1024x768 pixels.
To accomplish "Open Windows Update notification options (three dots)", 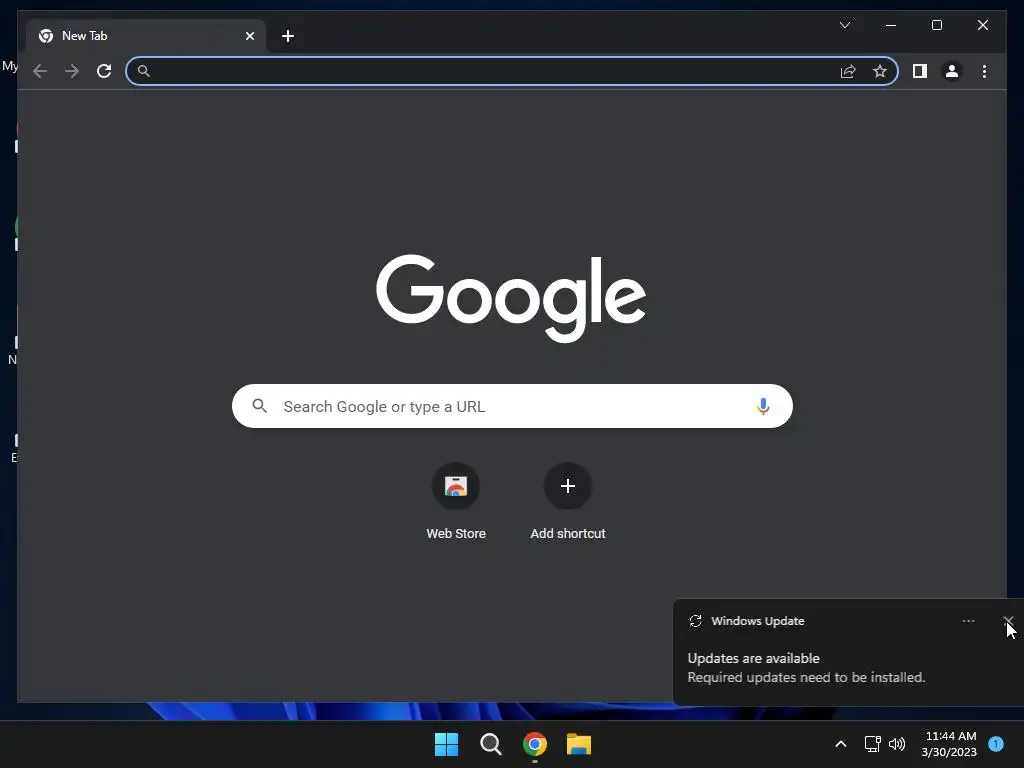I will coord(968,621).
